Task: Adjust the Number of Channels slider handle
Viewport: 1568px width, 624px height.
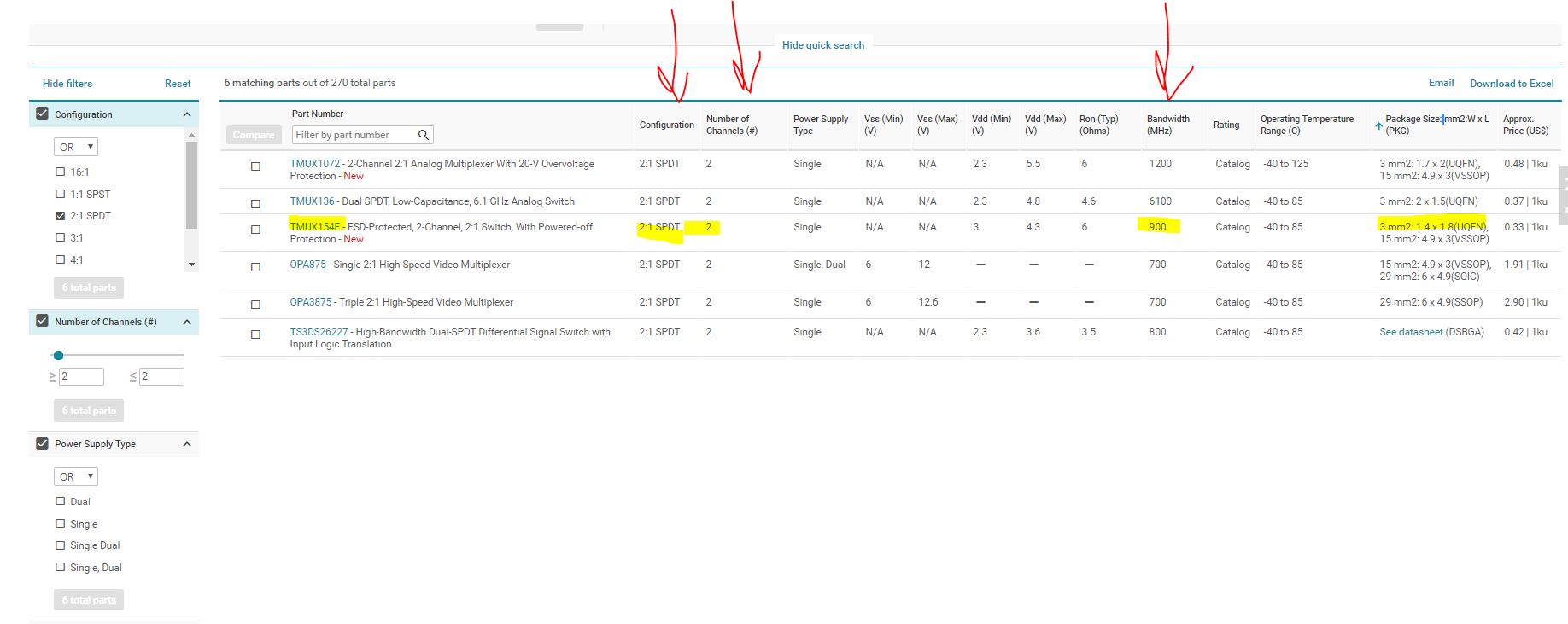Action: tap(58, 355)
